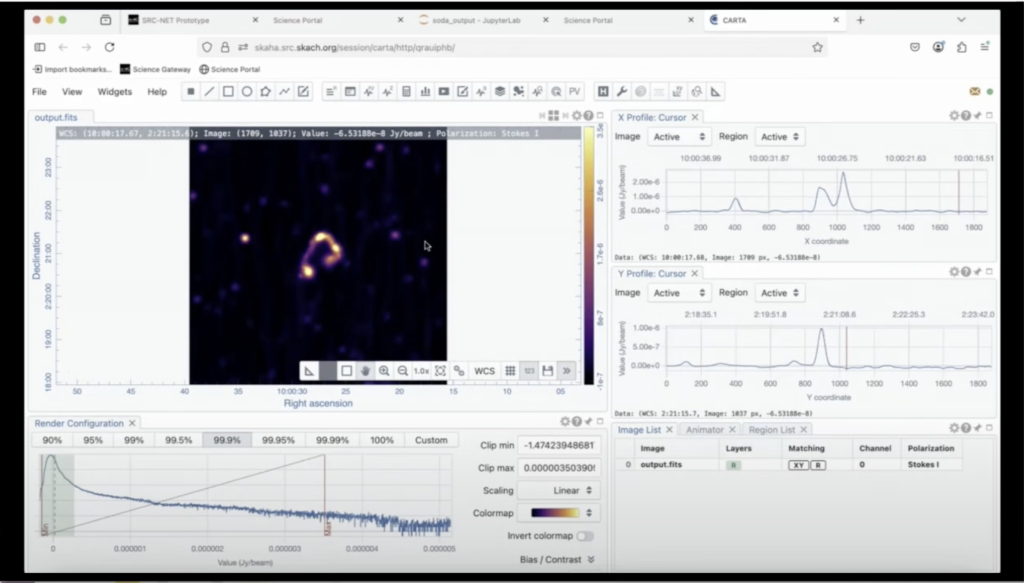
Task: Open the Widgets menu
Action: tap(114, 92)
